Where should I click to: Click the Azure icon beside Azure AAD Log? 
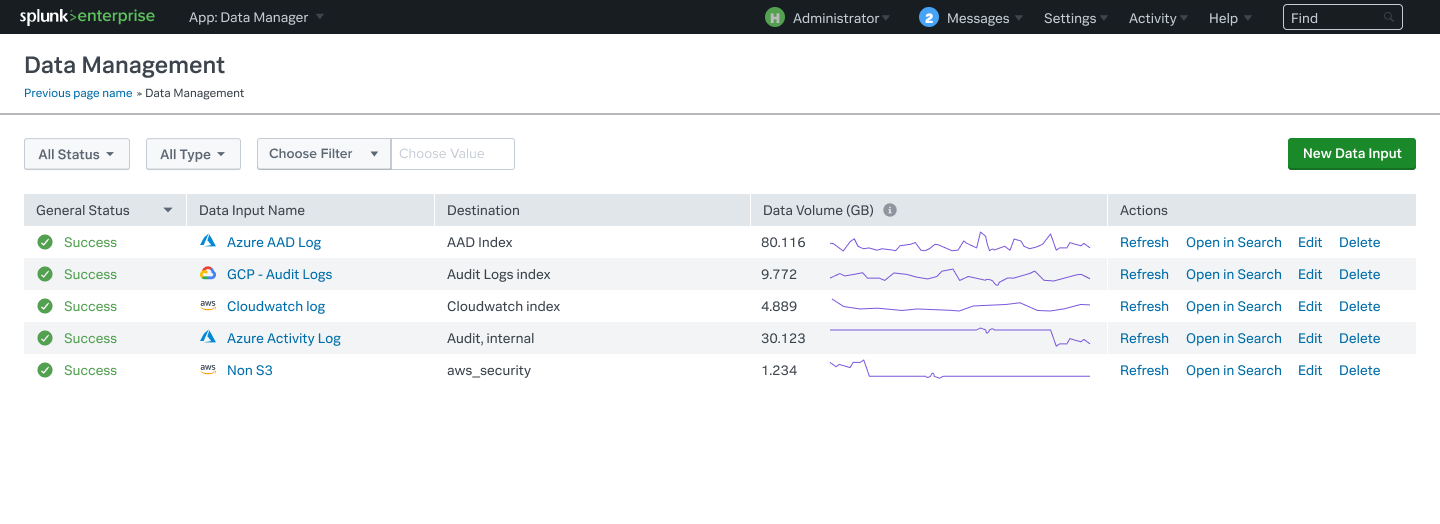coord(208,242)
